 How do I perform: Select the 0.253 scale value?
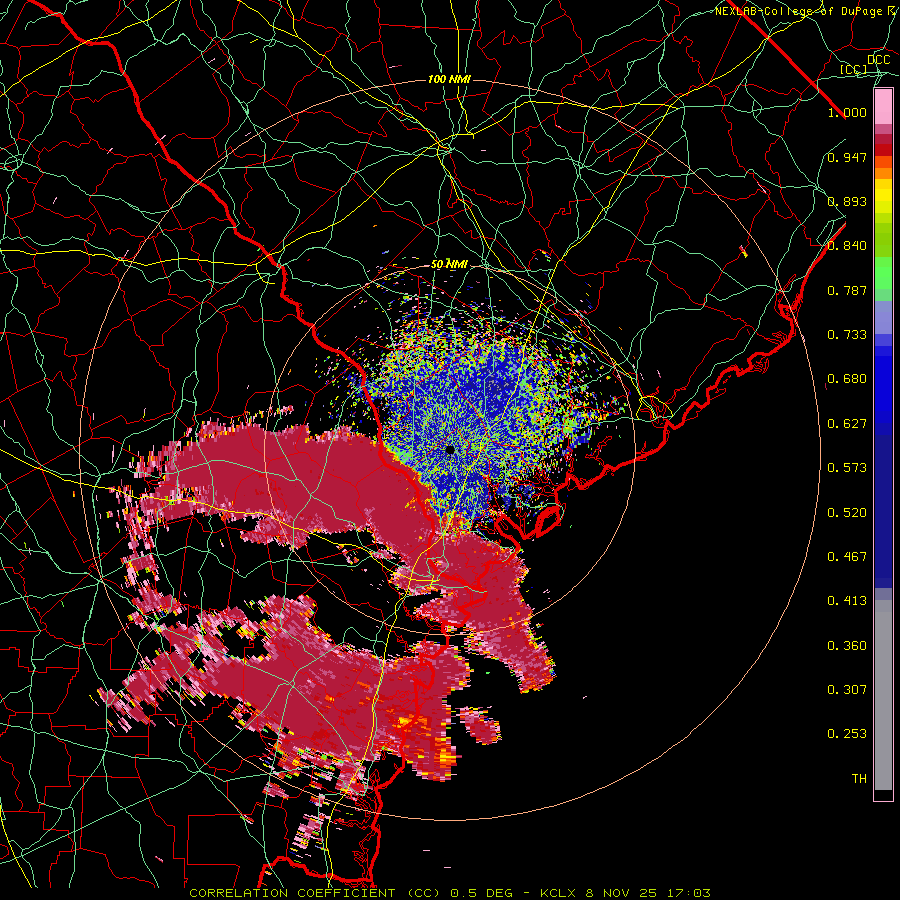(847, 734)
